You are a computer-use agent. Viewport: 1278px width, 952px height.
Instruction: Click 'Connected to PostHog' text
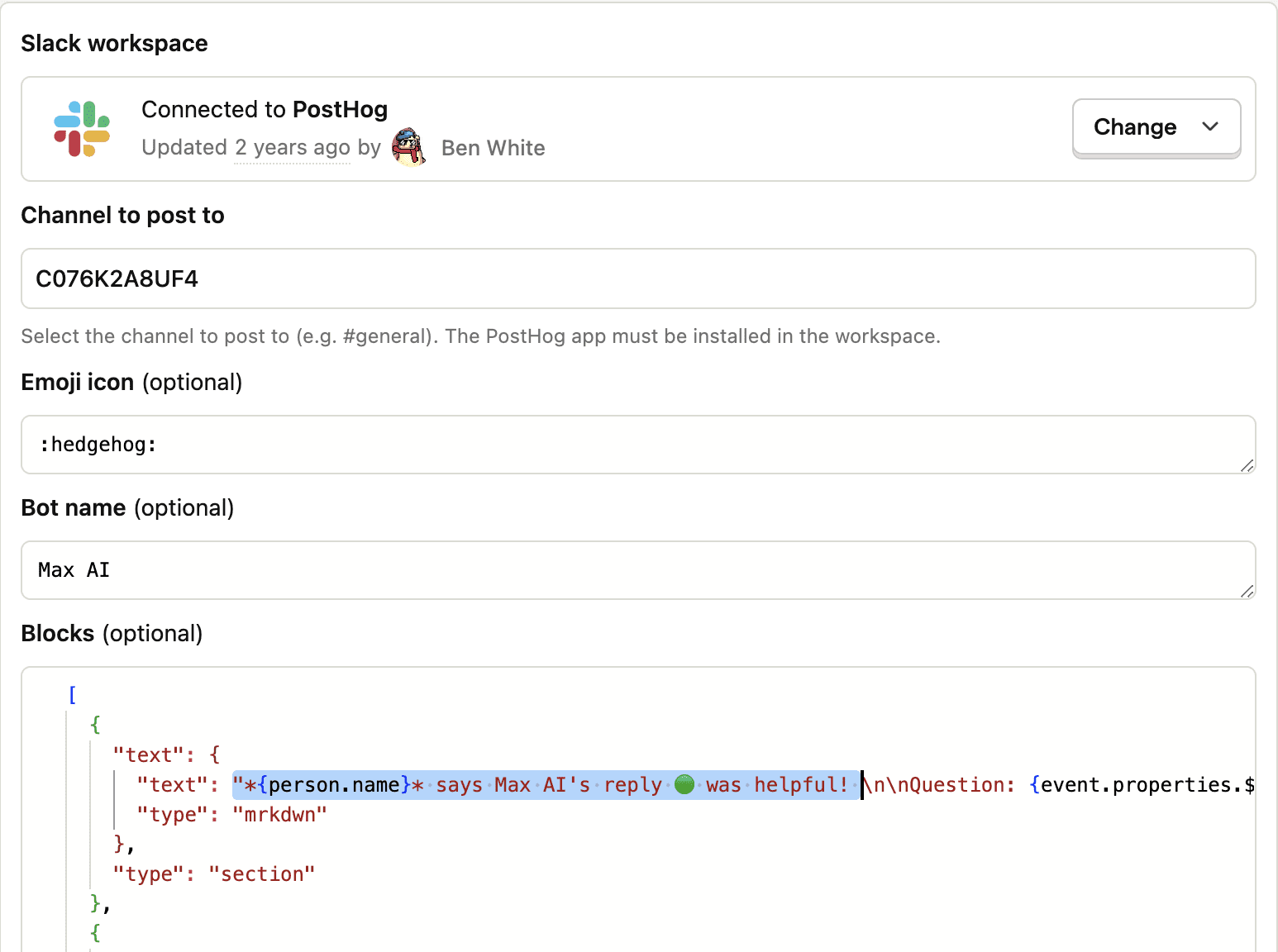click(x=265, y=110)
